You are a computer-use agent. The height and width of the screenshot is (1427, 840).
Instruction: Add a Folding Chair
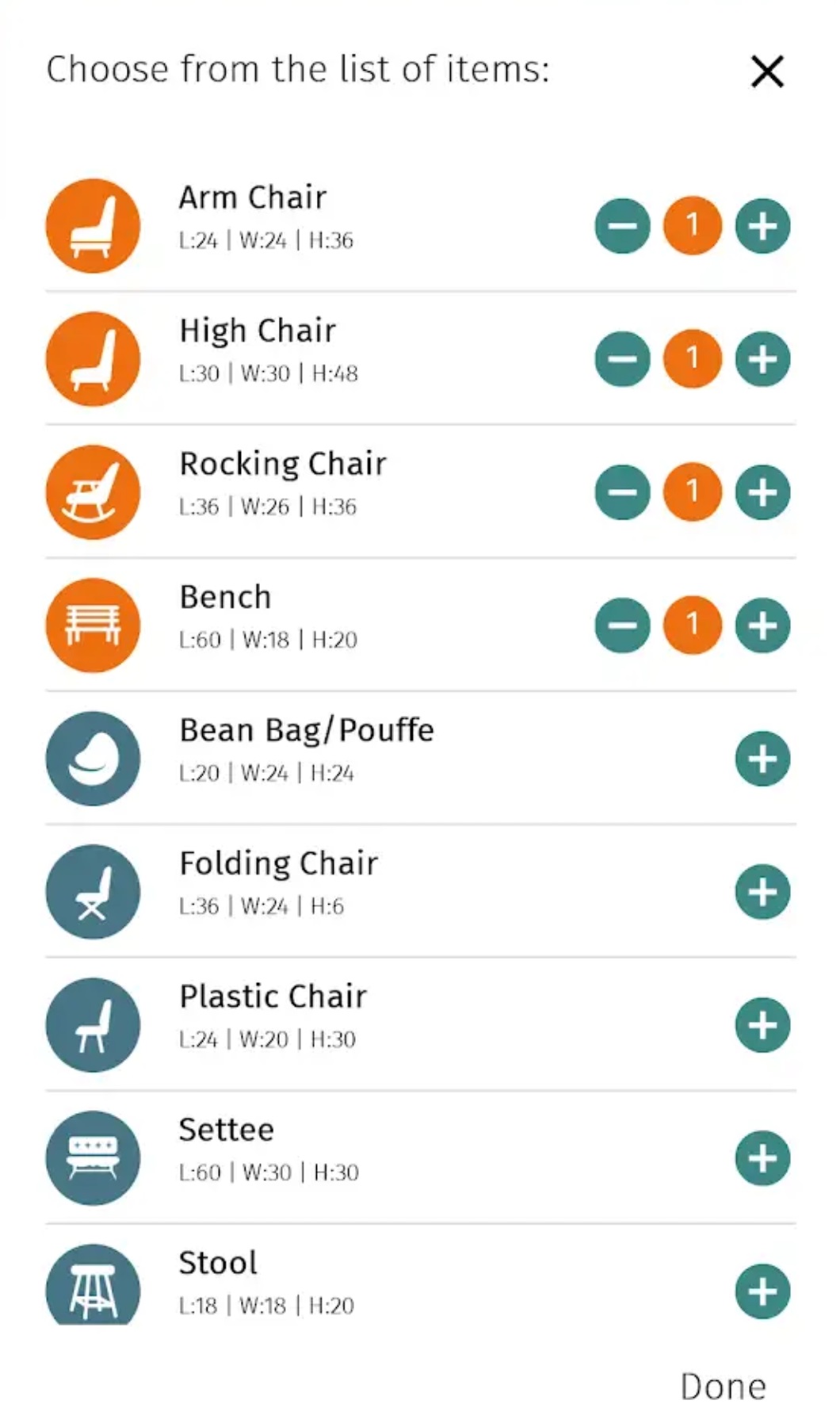point(762,892)
